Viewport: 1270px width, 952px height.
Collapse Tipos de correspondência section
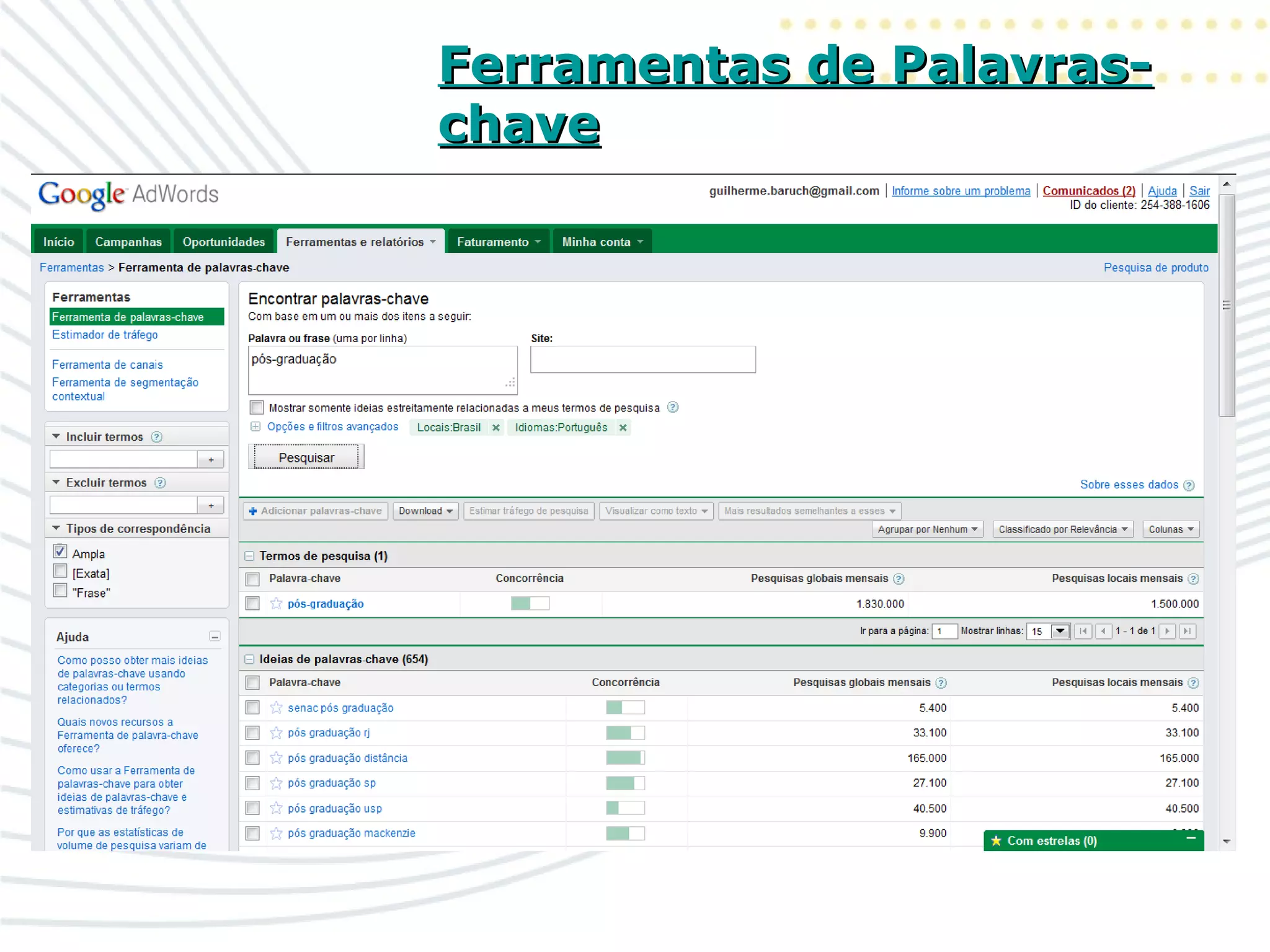point(56,528)
